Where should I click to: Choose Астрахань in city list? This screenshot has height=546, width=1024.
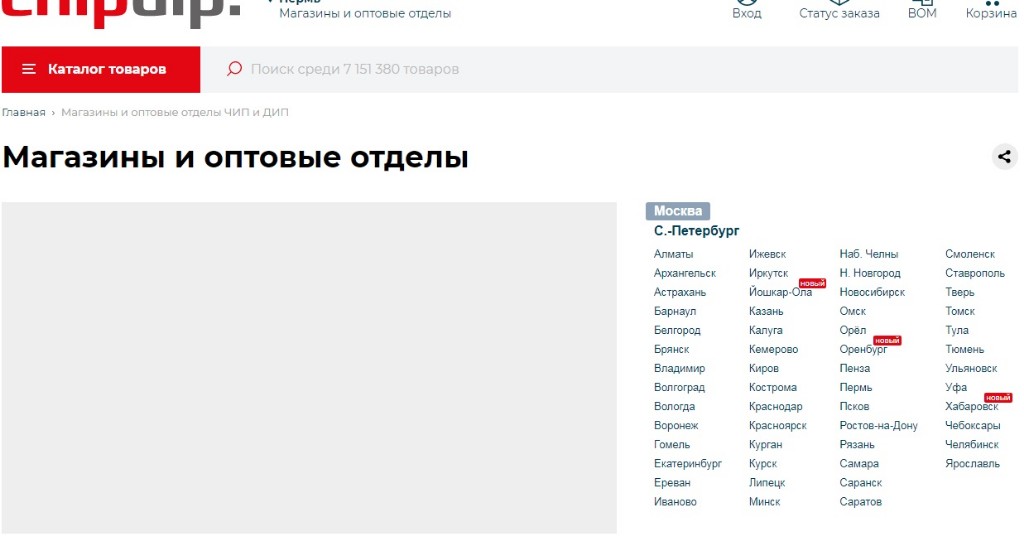[x=680, y=292]
